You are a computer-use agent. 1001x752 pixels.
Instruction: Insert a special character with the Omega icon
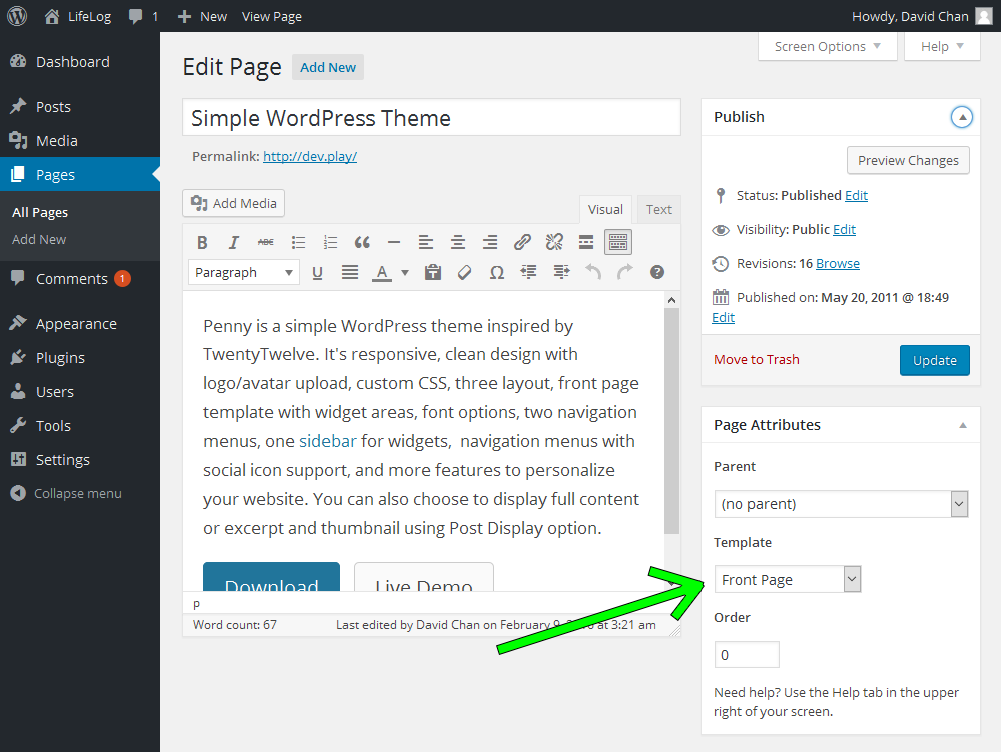[496, 271]
